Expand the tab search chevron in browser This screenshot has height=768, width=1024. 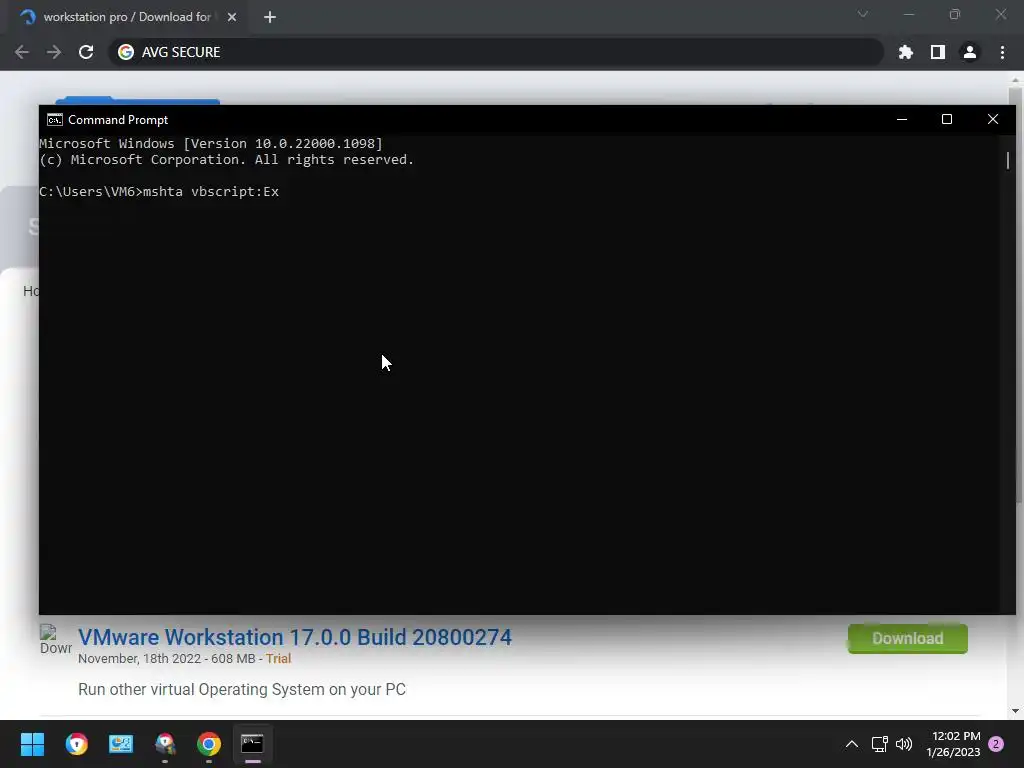[863, 14]
